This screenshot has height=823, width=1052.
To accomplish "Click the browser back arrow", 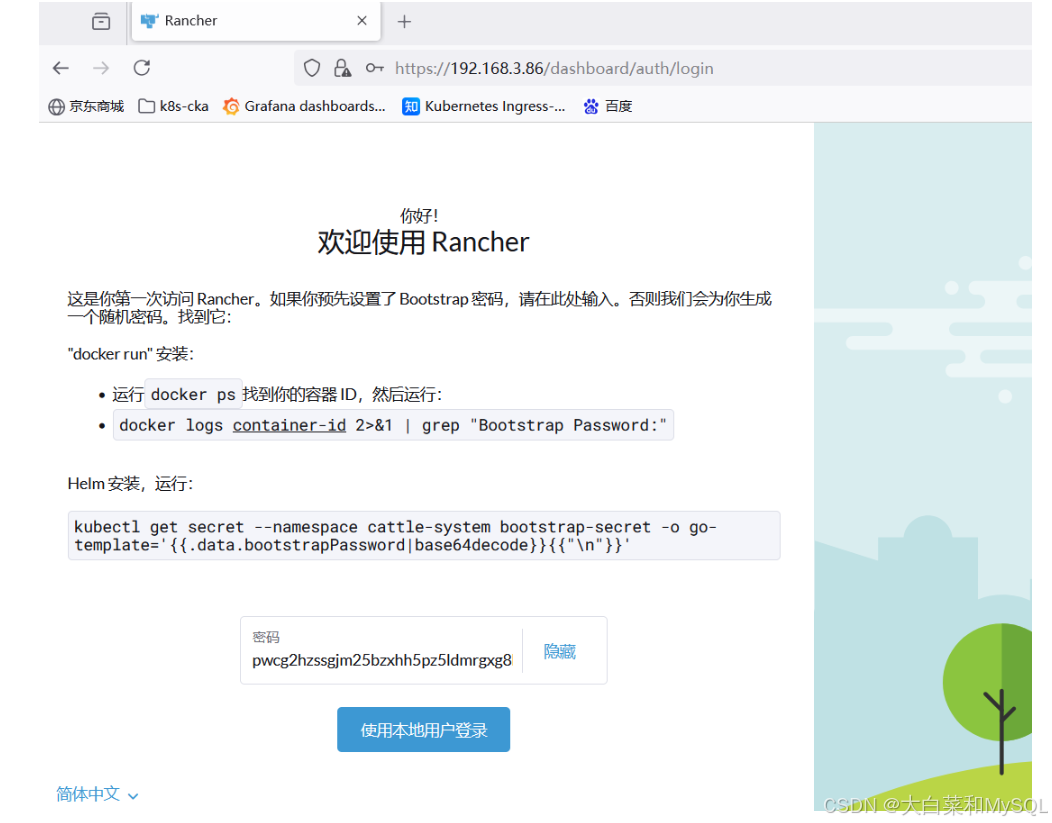I will tap(61, 68).
